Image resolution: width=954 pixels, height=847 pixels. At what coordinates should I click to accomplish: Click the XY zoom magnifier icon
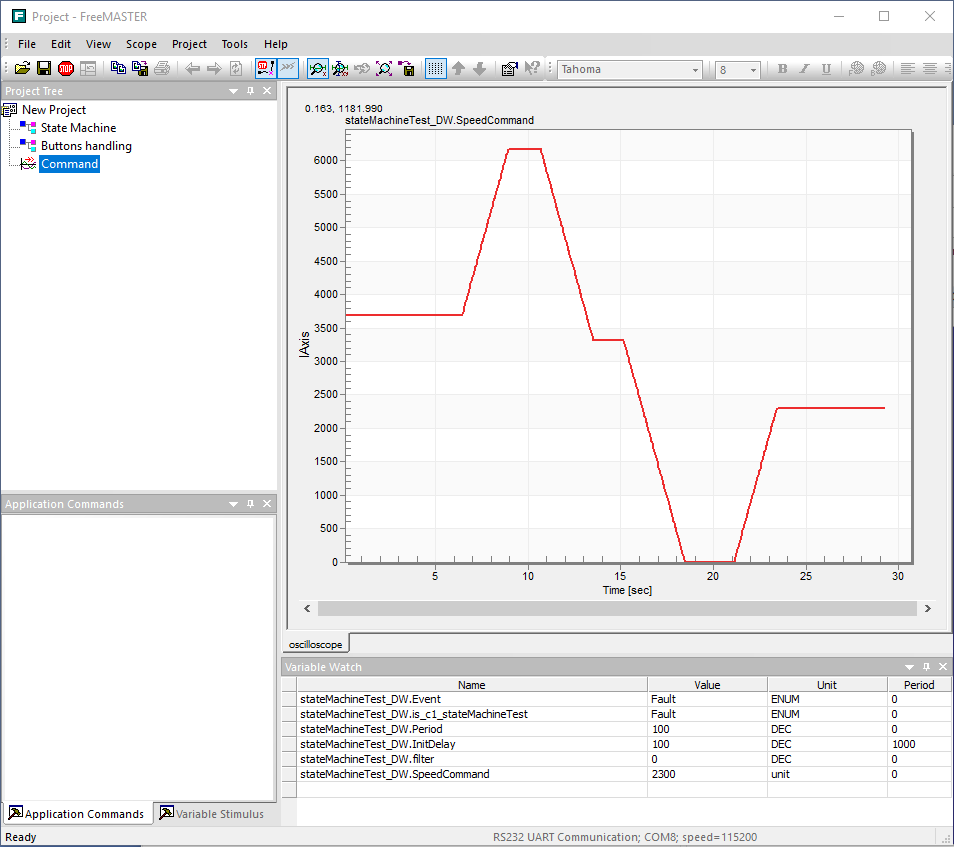click(x=340, y=69)
